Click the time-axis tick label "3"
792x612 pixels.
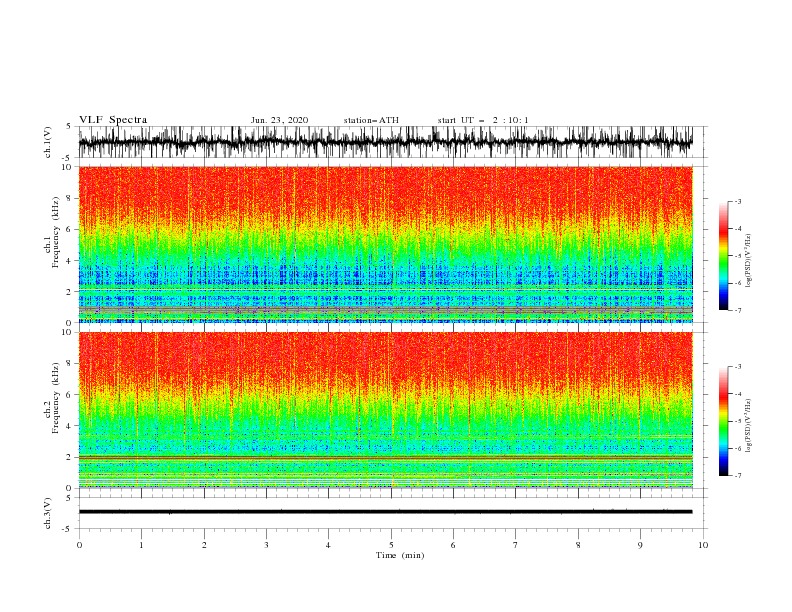point(266,545)
